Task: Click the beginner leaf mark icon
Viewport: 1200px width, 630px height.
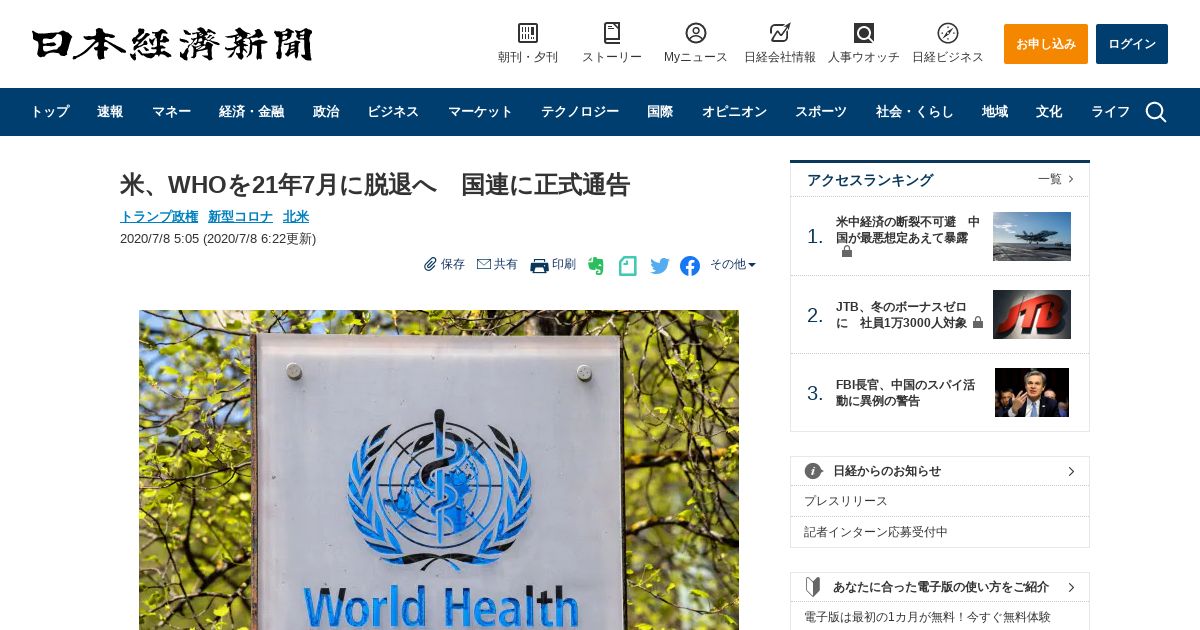Action: tap(814, 587)
